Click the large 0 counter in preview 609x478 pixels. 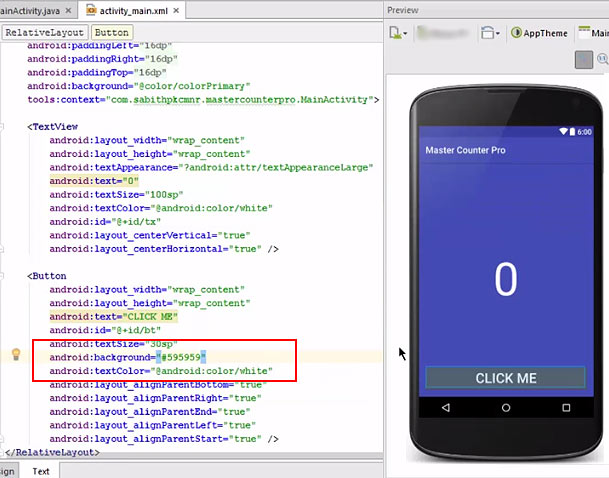tap(506, 280)
